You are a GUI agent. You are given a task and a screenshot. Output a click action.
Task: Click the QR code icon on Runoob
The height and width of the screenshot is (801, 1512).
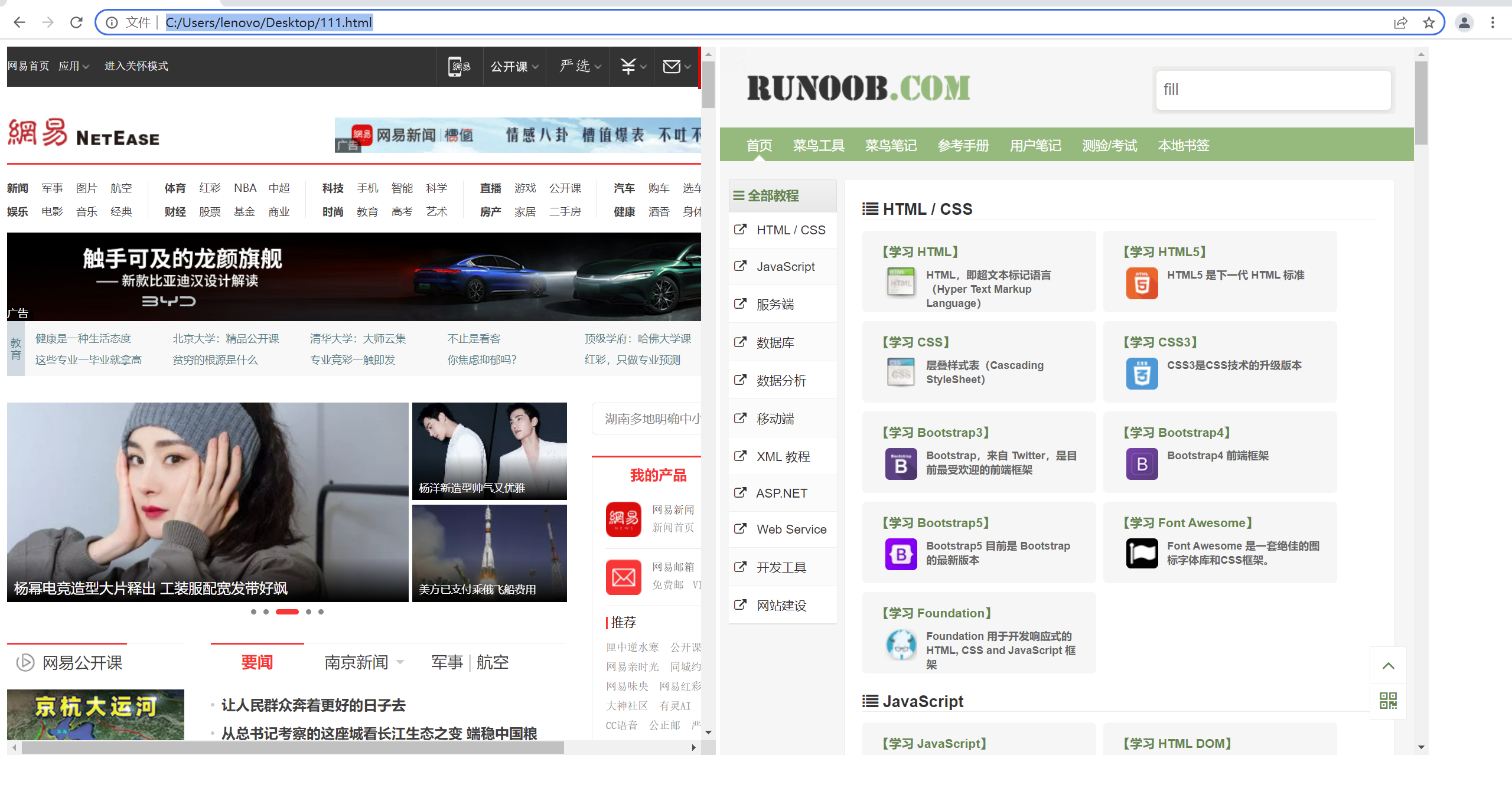point(1388,701)
